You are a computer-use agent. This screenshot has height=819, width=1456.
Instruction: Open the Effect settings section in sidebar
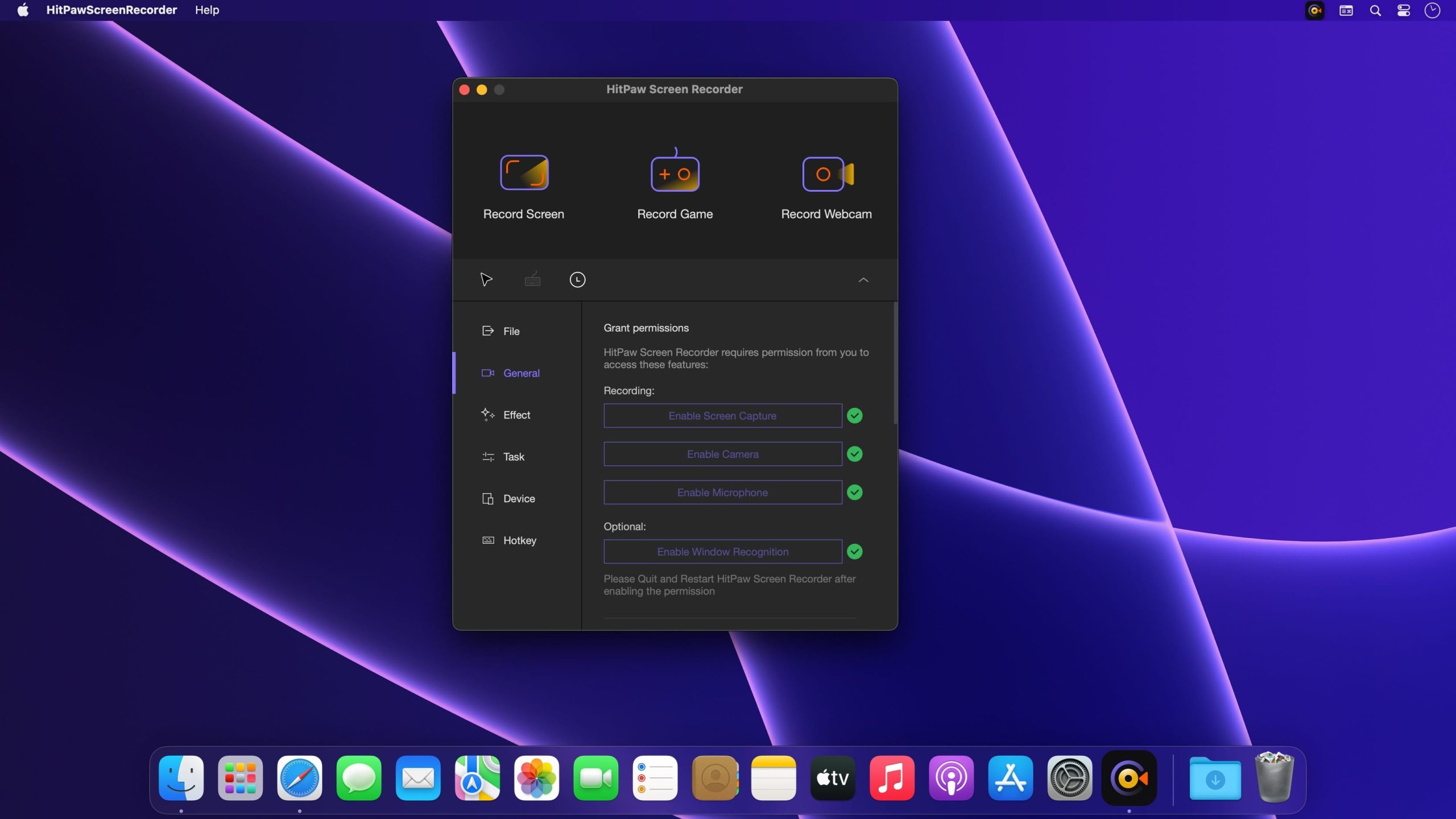pos(516,415)
